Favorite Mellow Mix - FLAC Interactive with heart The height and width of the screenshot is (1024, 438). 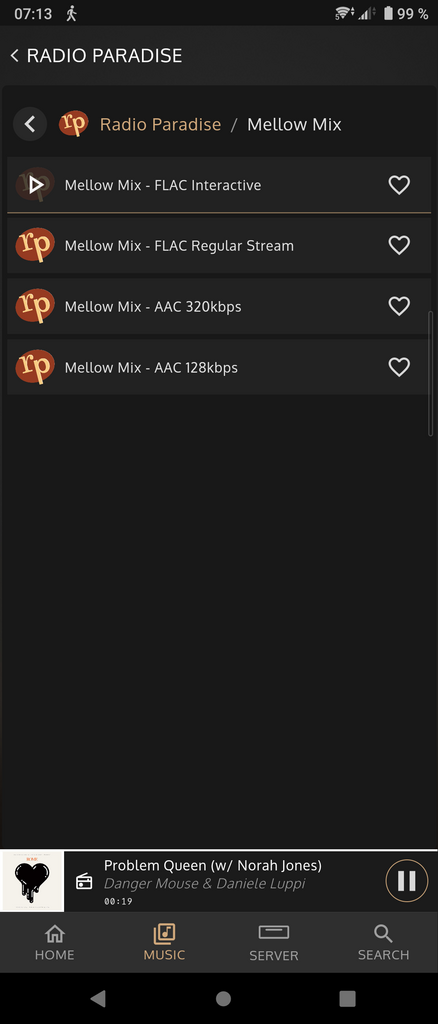click(x=399, y=185)
